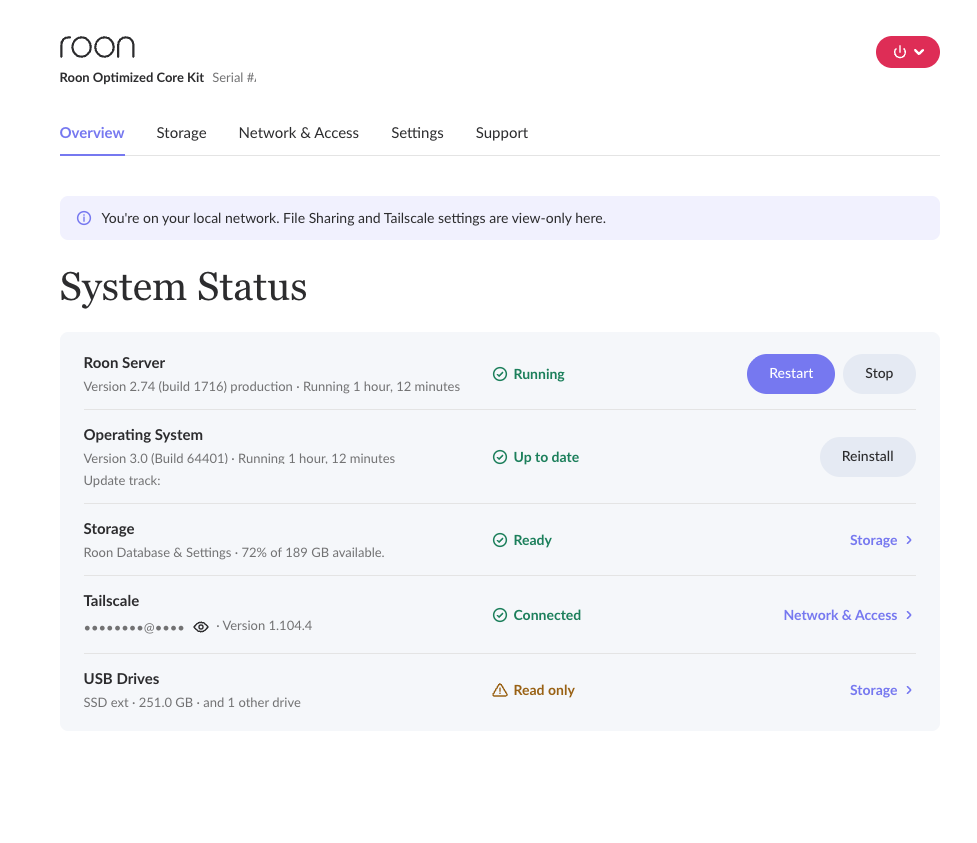977x843 pixels.
Task: Click the 'Roon Server' row title
Action: 124,363
